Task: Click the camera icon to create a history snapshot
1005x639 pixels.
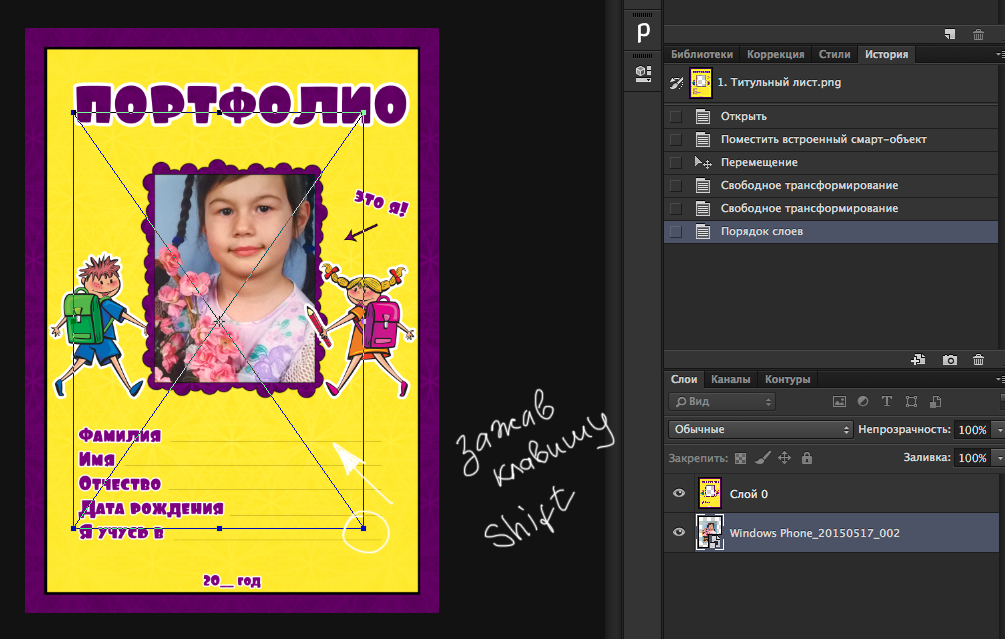Action: coord(950,360)
